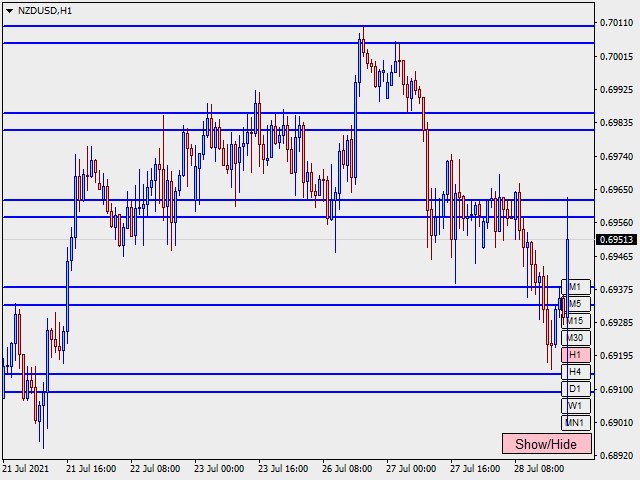Switch chart to M30 timeframe
The width and height of the screenshot is (640, 480).
pyautogui.click(x=576, y=338)
